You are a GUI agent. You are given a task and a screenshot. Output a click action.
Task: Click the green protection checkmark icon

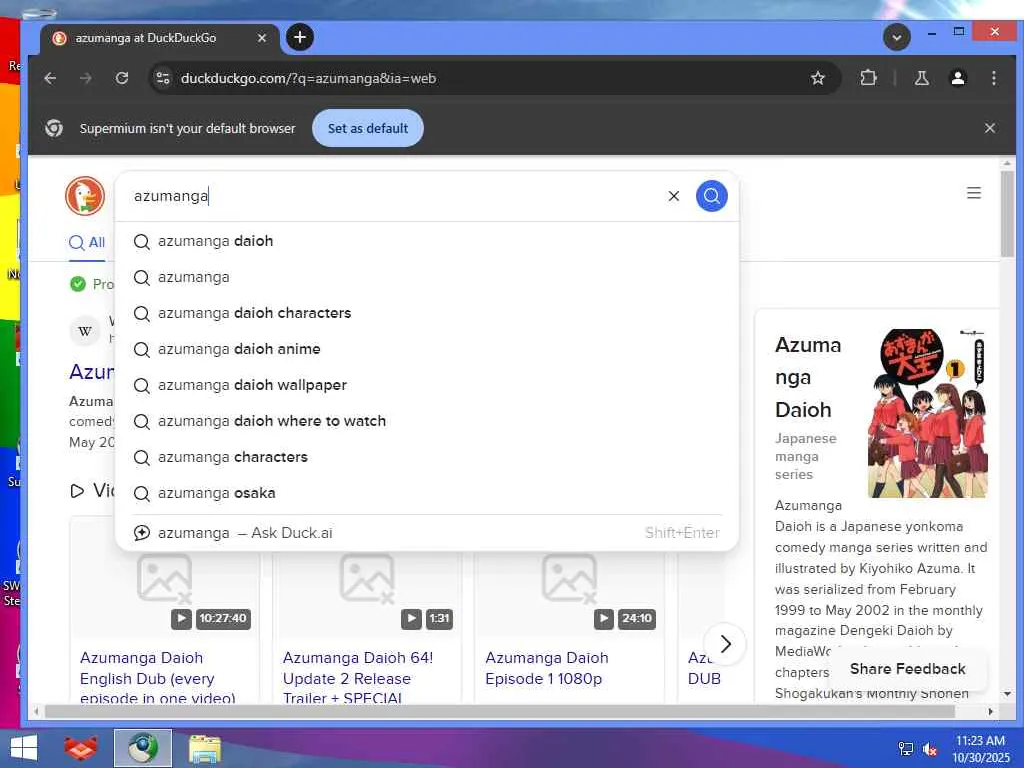coord(78,284)
